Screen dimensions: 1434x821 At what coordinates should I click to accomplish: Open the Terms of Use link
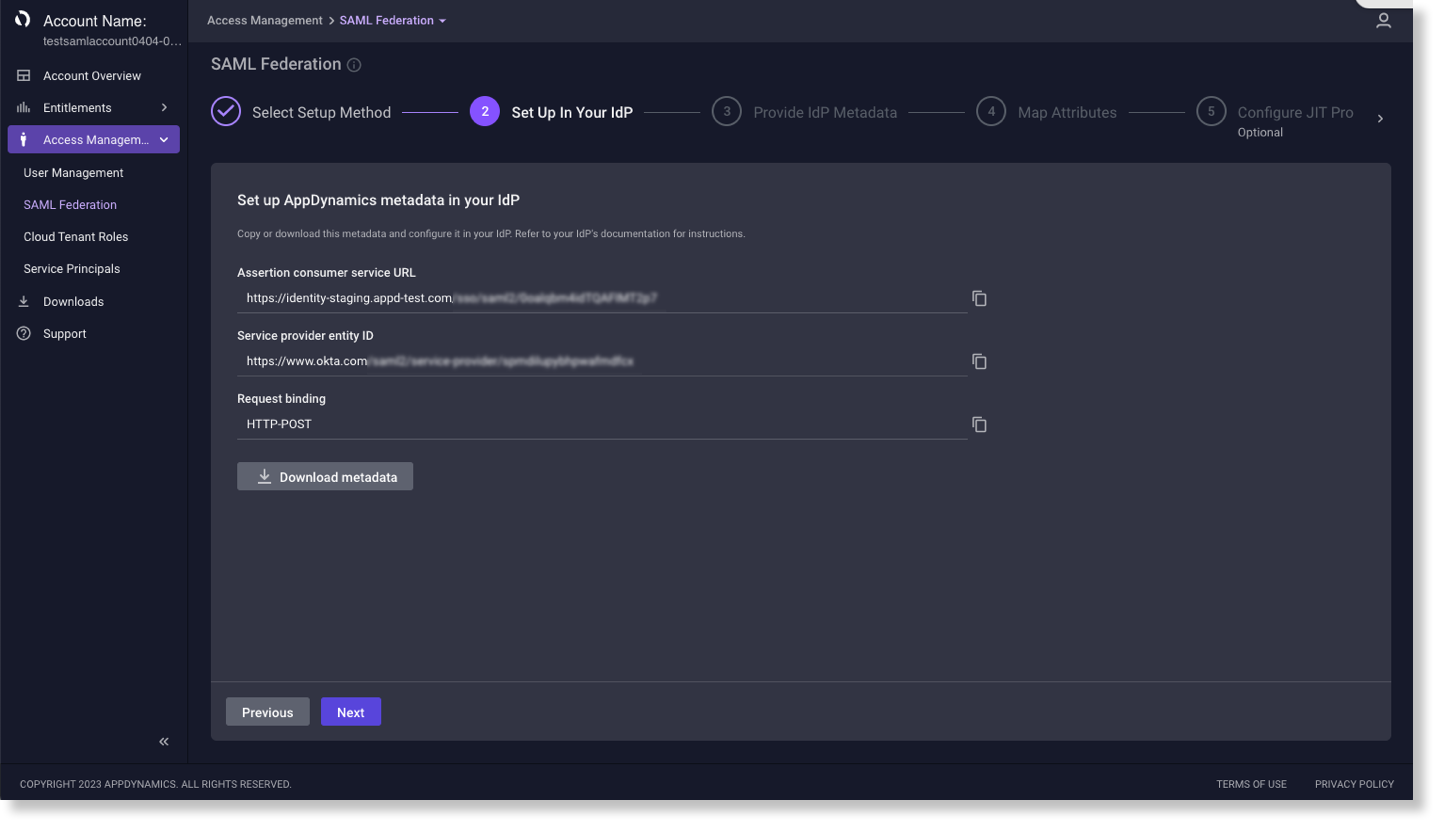click(1251, 784)
